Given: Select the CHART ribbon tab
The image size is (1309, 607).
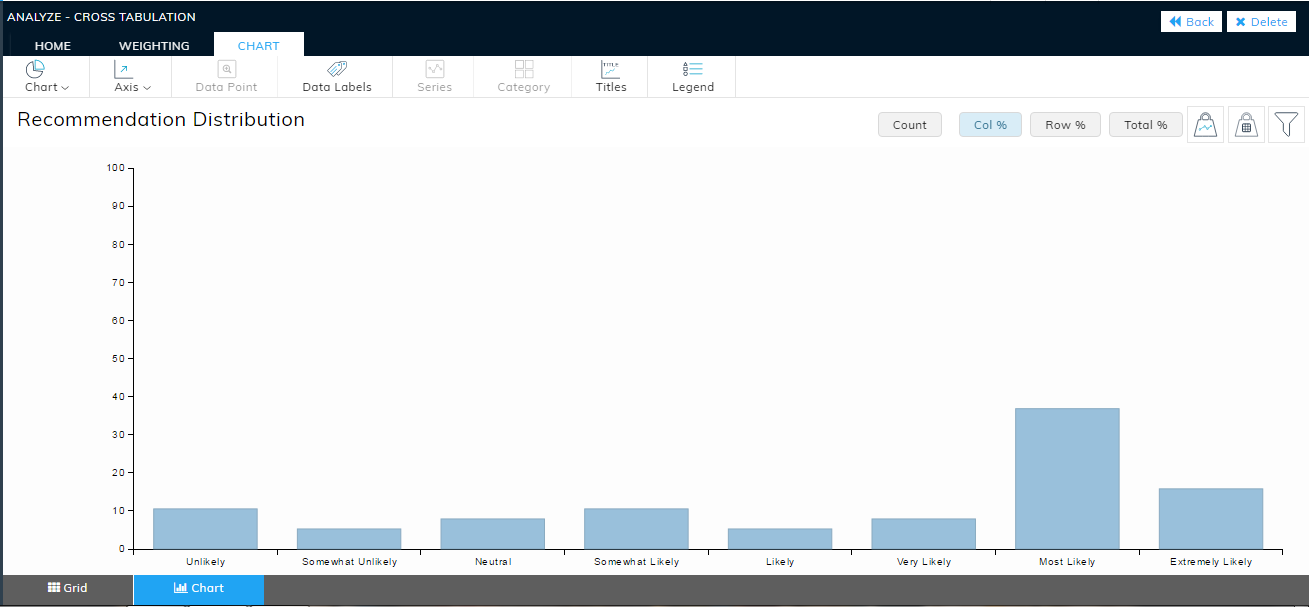Looking at the screenshot, I should pyautogui.click(x=259, y=46).
